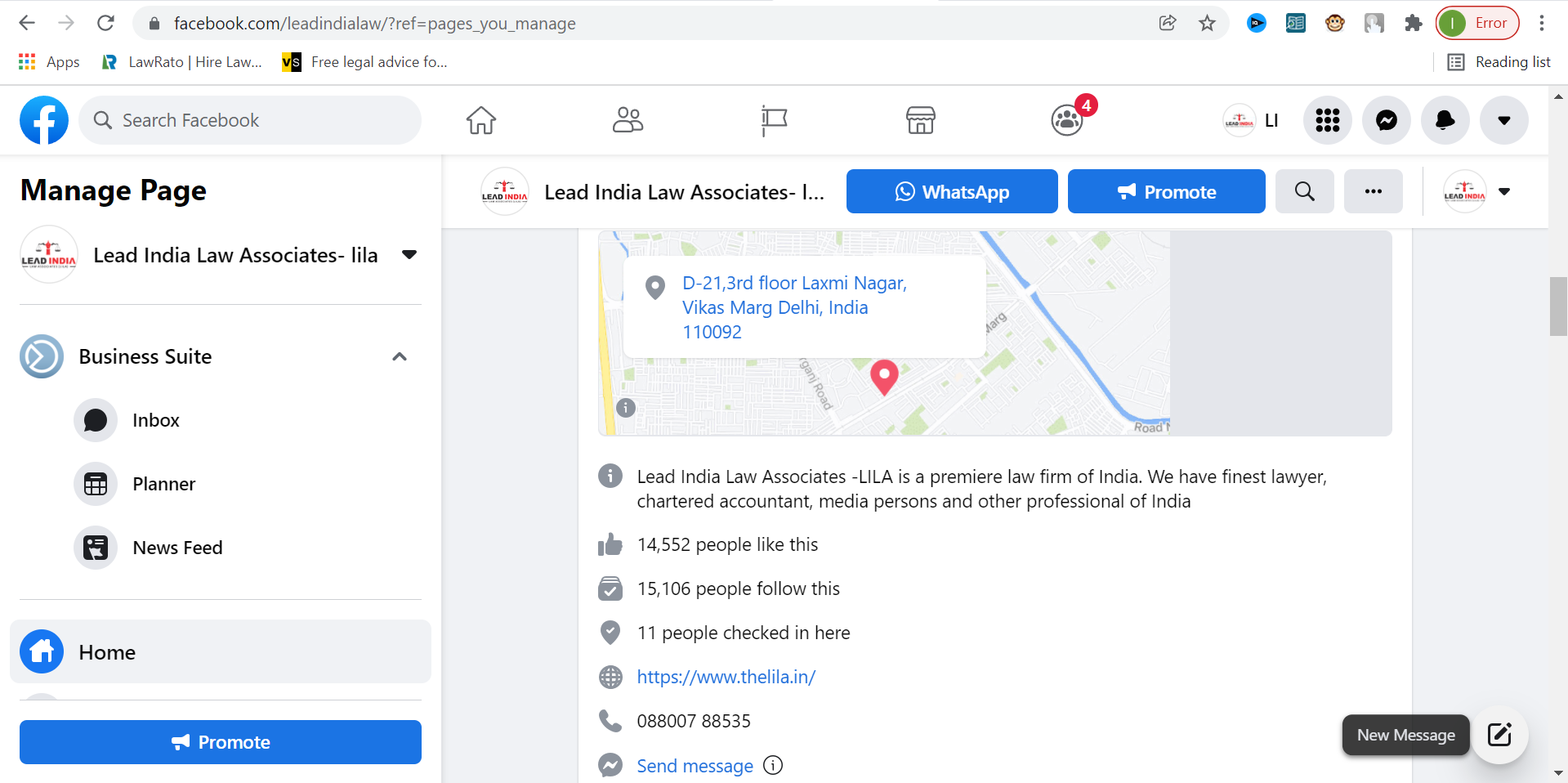The width and height of the screenshot is (1568, 783).
Task: Open the Reading list
Action: coord(1499,62)
